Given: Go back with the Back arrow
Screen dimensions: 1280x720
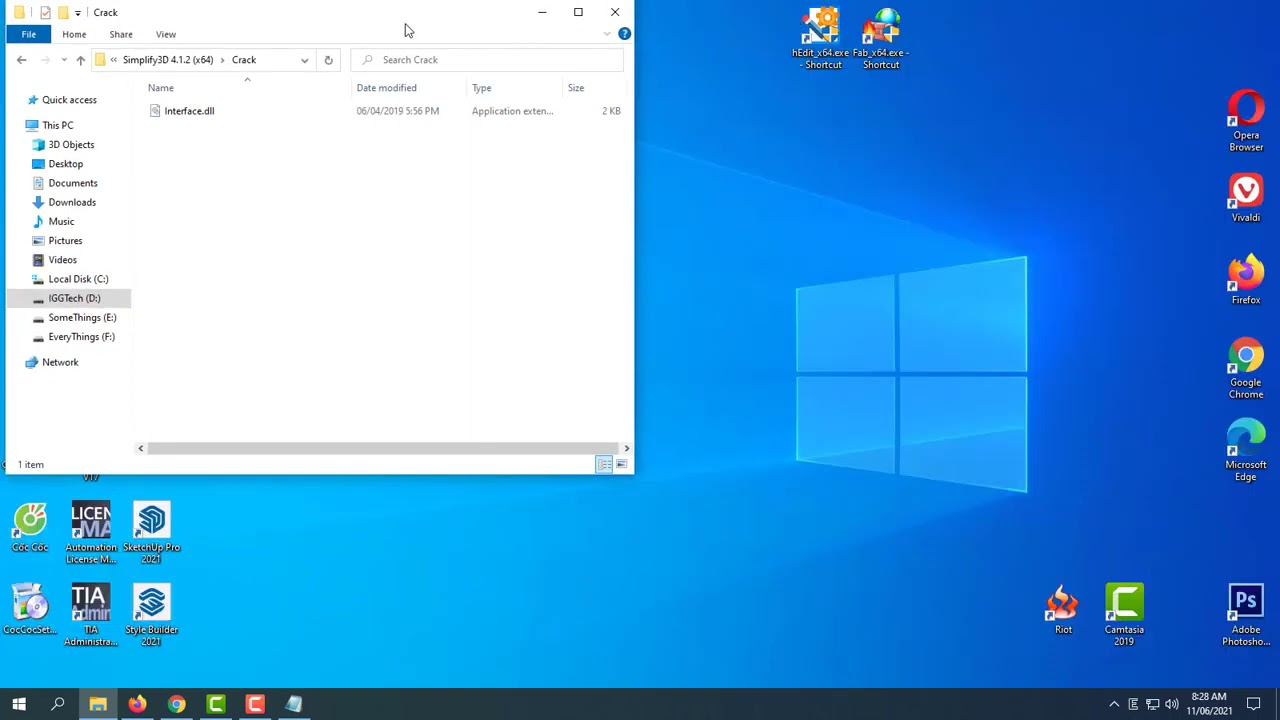Looking at the screenshot, I should [22, 60].
